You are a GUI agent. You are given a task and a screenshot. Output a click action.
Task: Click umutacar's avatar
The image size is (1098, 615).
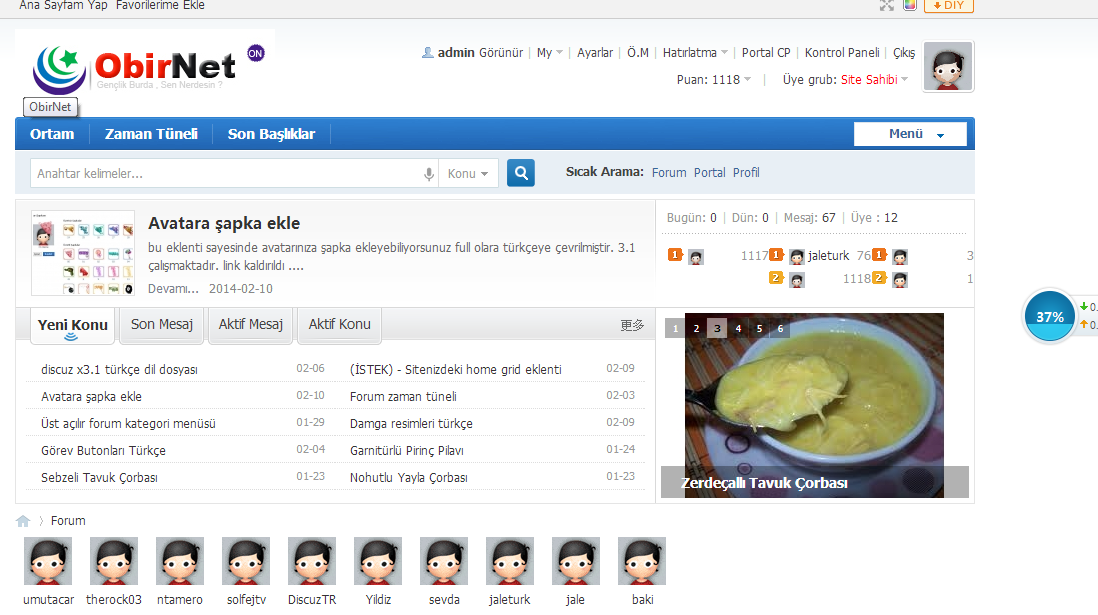pyautogui.click(x=48, y=561)
